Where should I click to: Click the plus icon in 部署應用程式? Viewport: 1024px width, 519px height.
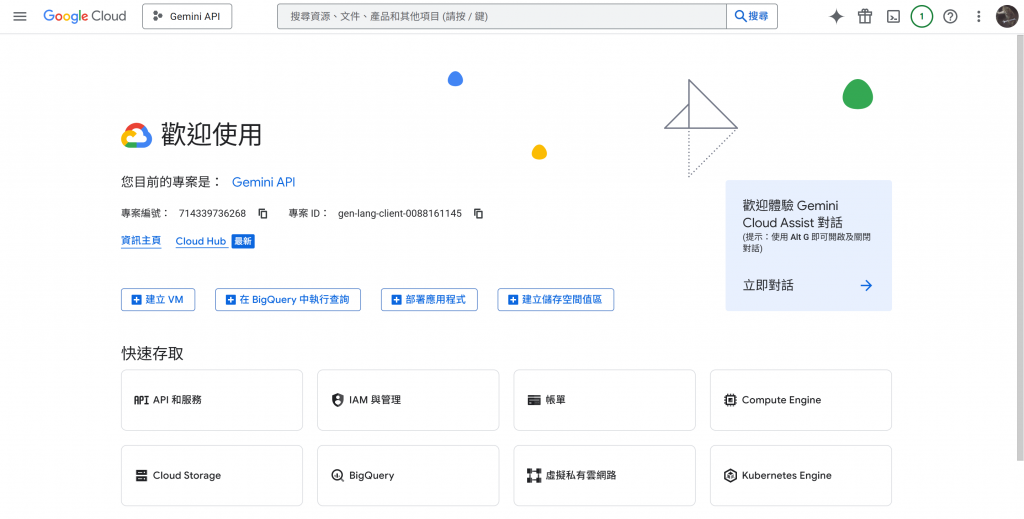(396, 300)
